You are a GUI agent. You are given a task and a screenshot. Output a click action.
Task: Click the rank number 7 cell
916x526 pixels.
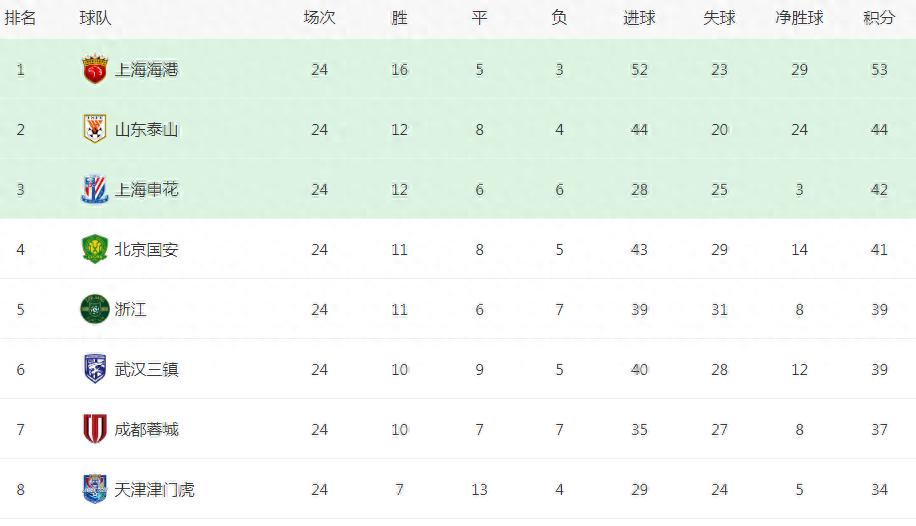click(20, 430)
